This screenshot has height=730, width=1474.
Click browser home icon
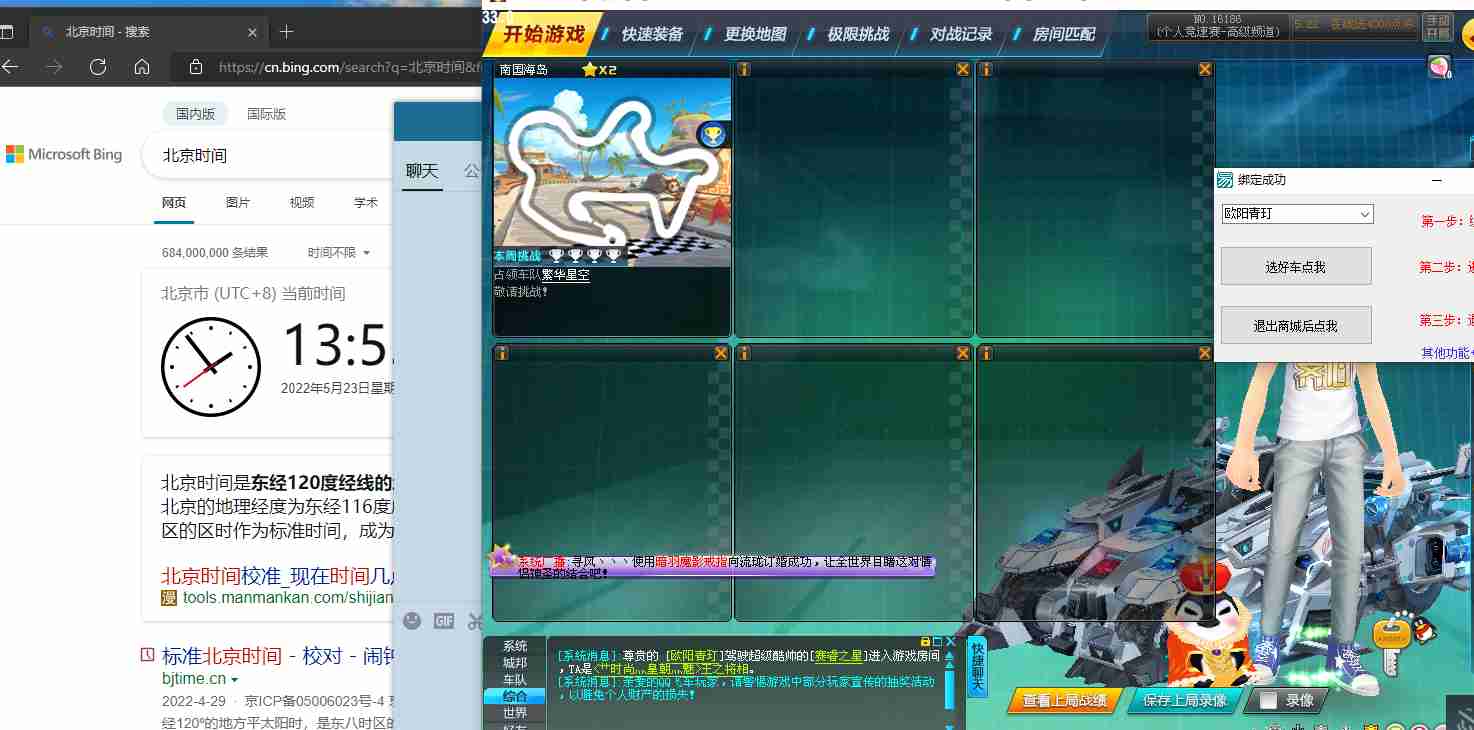pos(142,67)
